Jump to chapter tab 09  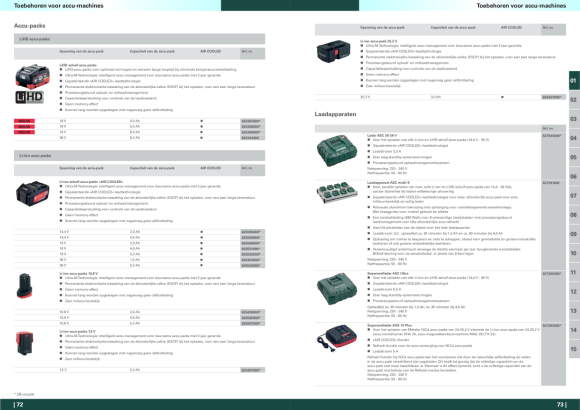click(574, 234)
